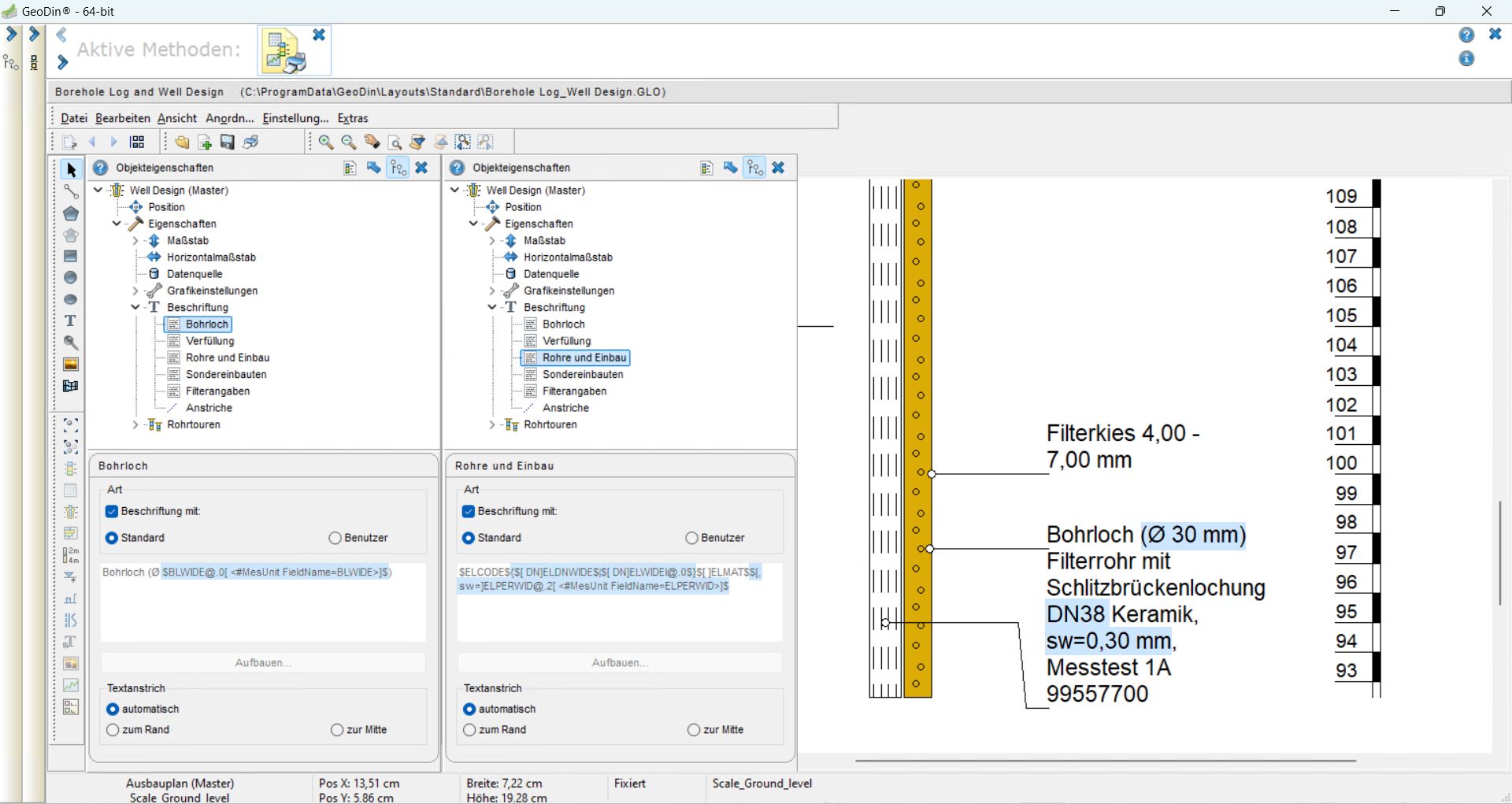Expand left Grafikeinstellungen node
This screenshot has width=1512, height=804.
click(135, 291)
